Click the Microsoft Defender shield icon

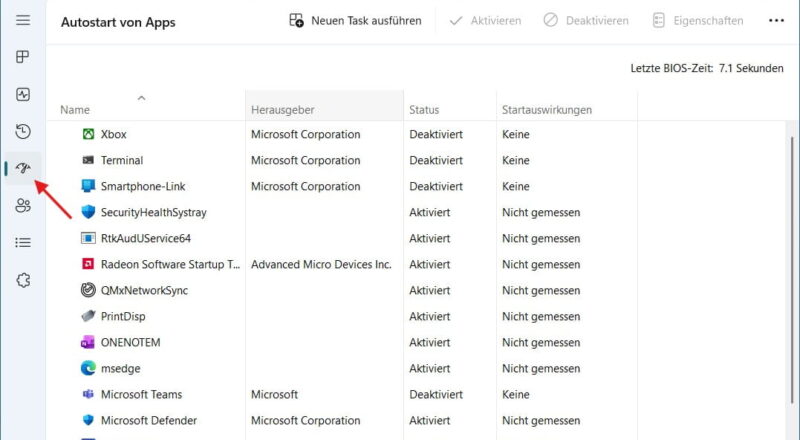88,420
